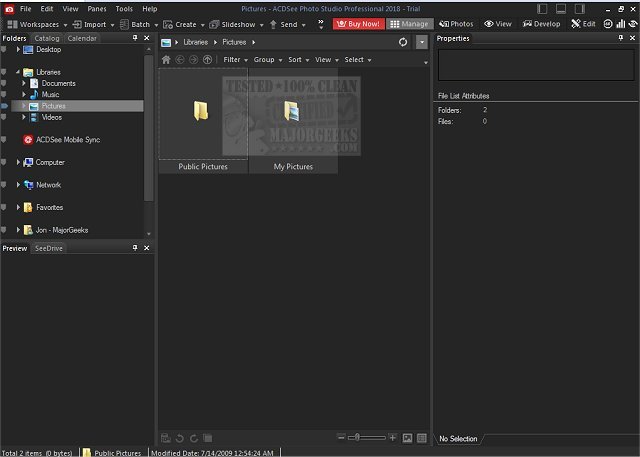This screenshot has height=457, width=640.
Task: Switch to Photos mode
Action: [456, 23]
